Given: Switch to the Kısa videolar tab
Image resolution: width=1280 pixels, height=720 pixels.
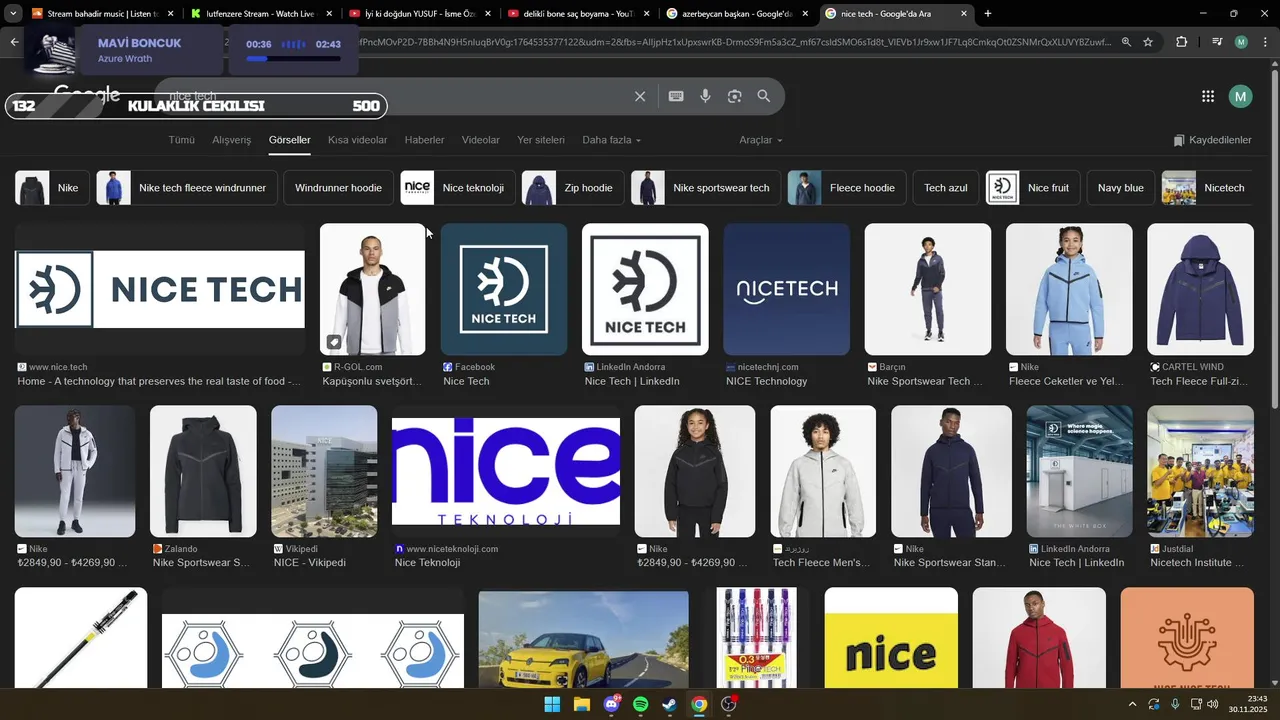Looking at the screenshot, I should coord(357,140).
